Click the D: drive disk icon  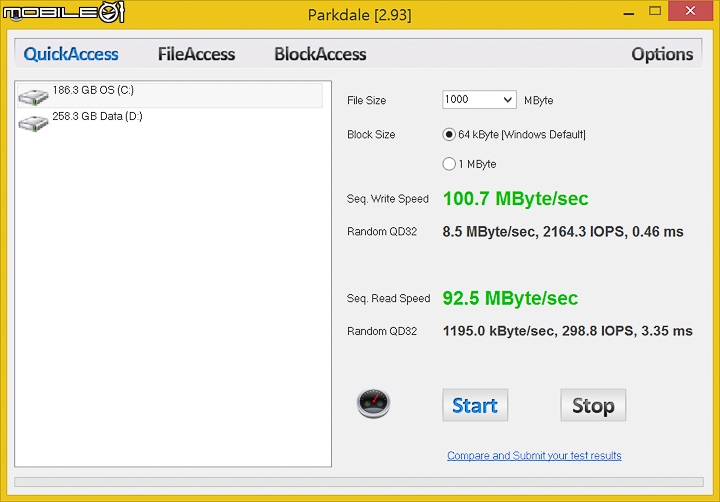pos(33,123)
